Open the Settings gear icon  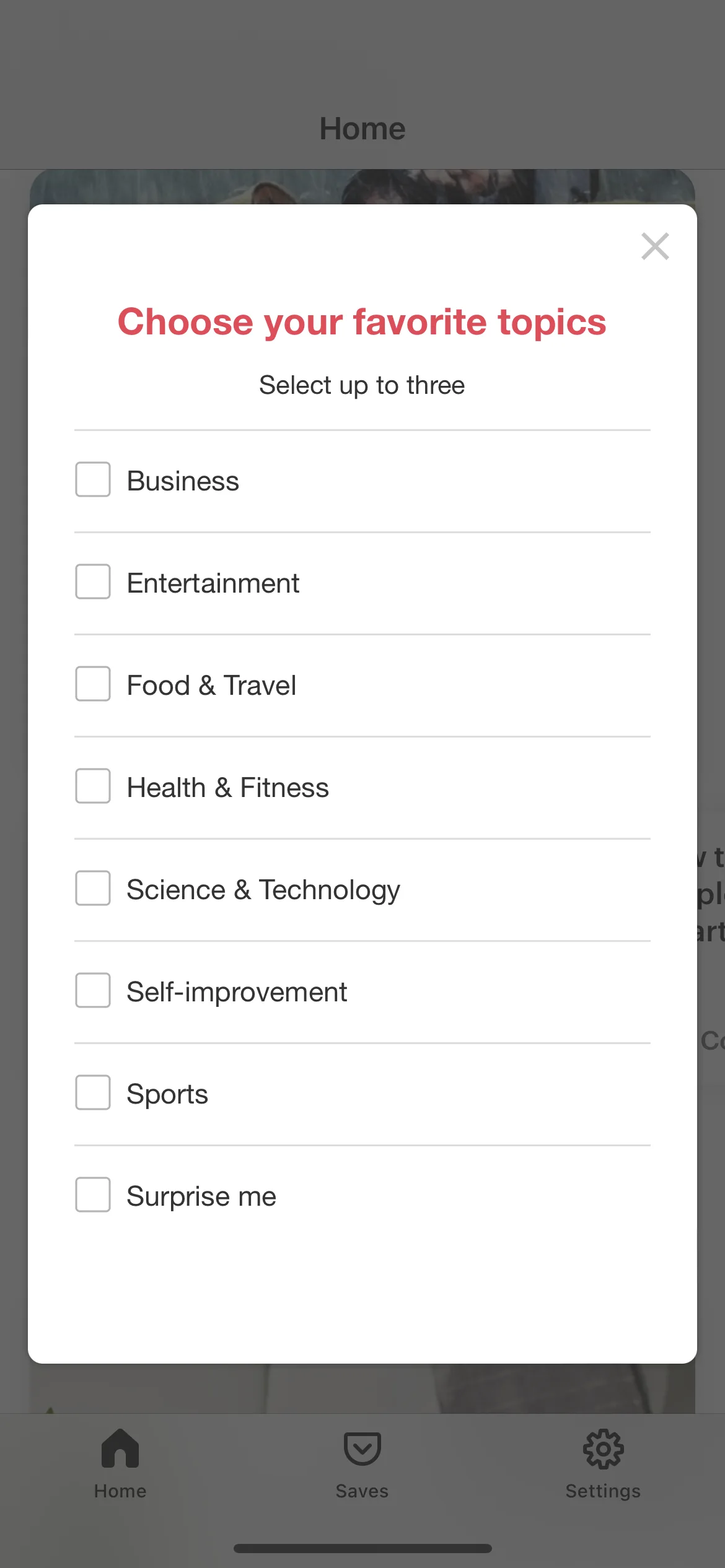tap(603, 1448)
